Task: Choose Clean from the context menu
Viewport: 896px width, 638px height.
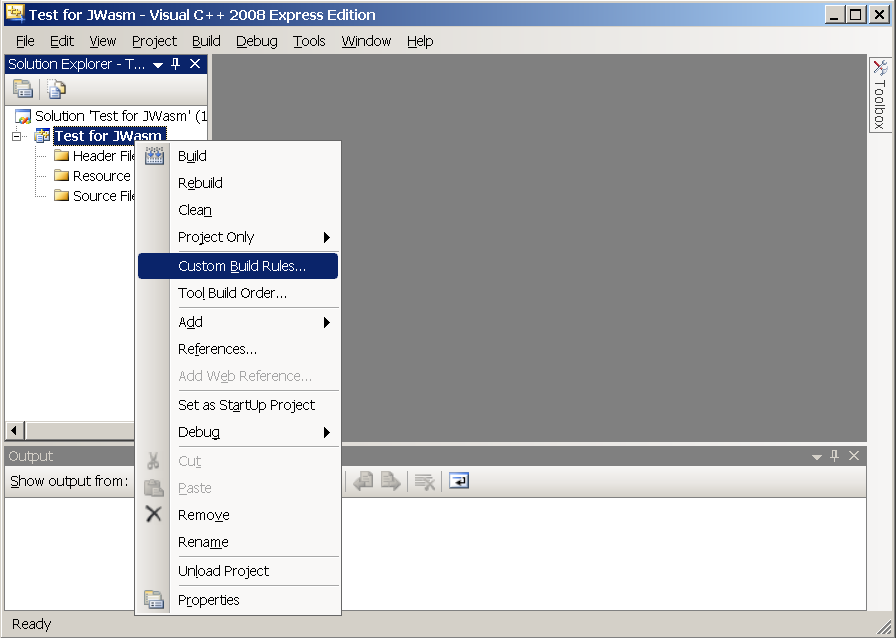Action: pyautogui.click(x=238, y=210)
